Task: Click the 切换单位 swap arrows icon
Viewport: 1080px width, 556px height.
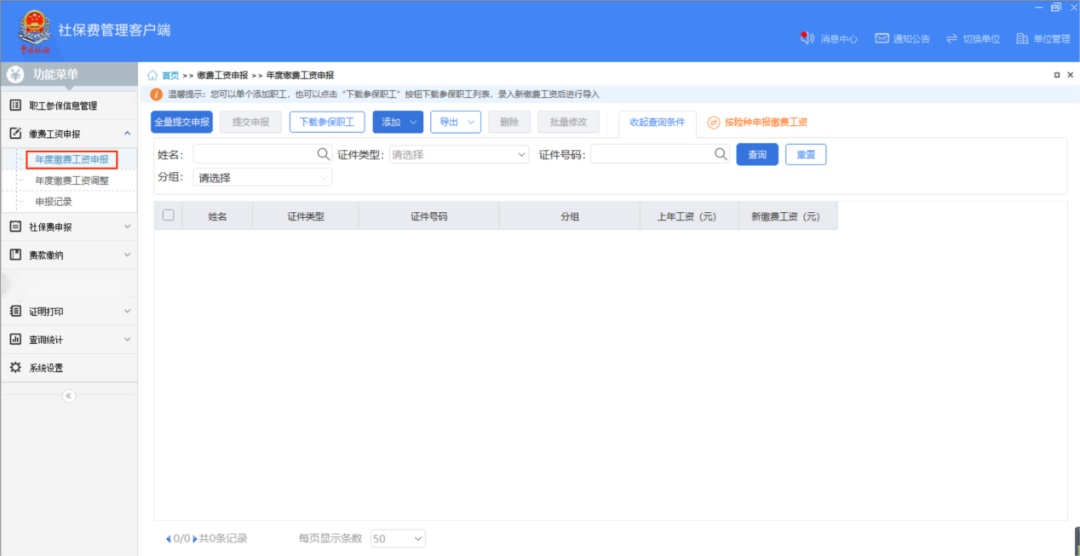Action: tap(952, 39)
